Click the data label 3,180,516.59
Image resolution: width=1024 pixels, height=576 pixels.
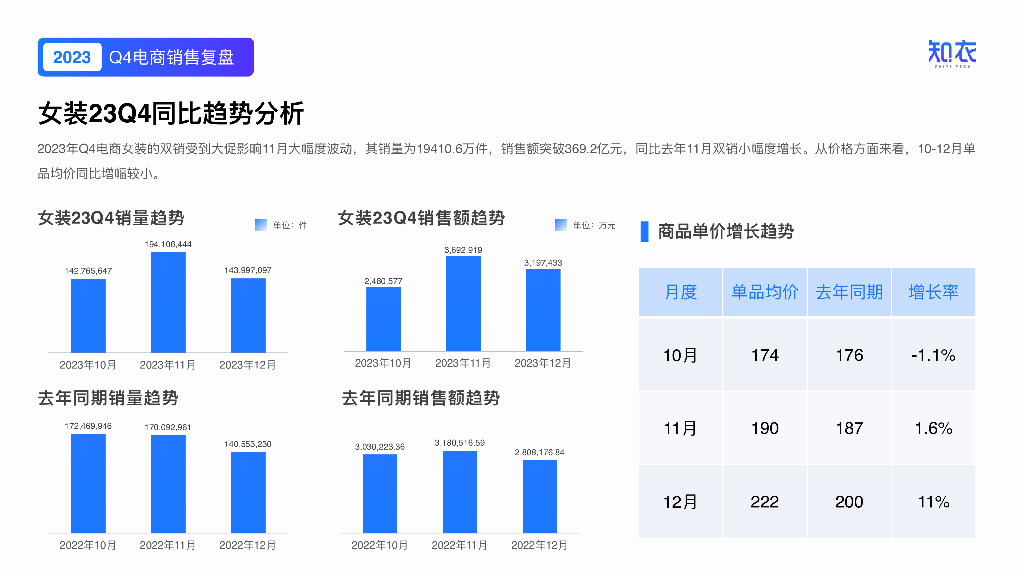[460, 443]
